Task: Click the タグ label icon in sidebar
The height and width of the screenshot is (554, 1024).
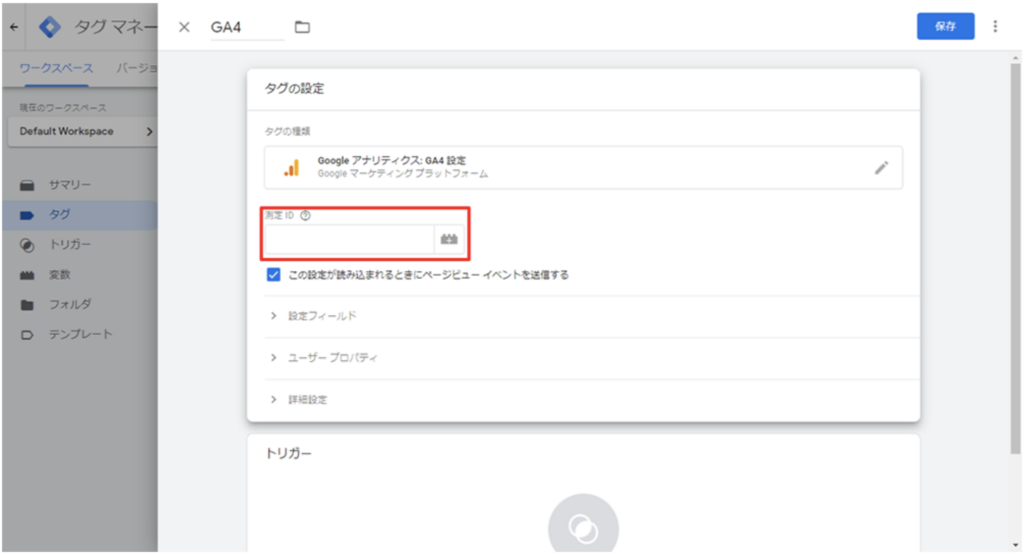Action: tap(27, 215)
